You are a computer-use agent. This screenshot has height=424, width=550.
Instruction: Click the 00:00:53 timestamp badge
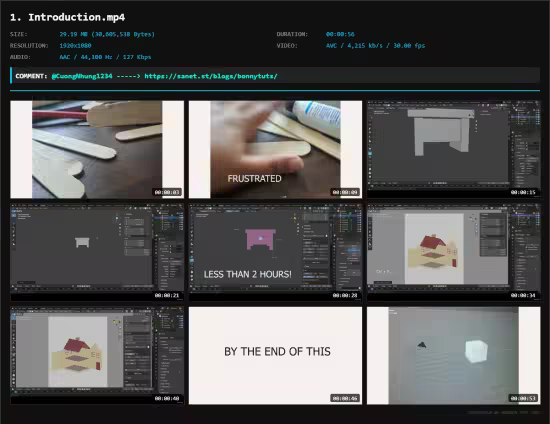coord(523,398)
